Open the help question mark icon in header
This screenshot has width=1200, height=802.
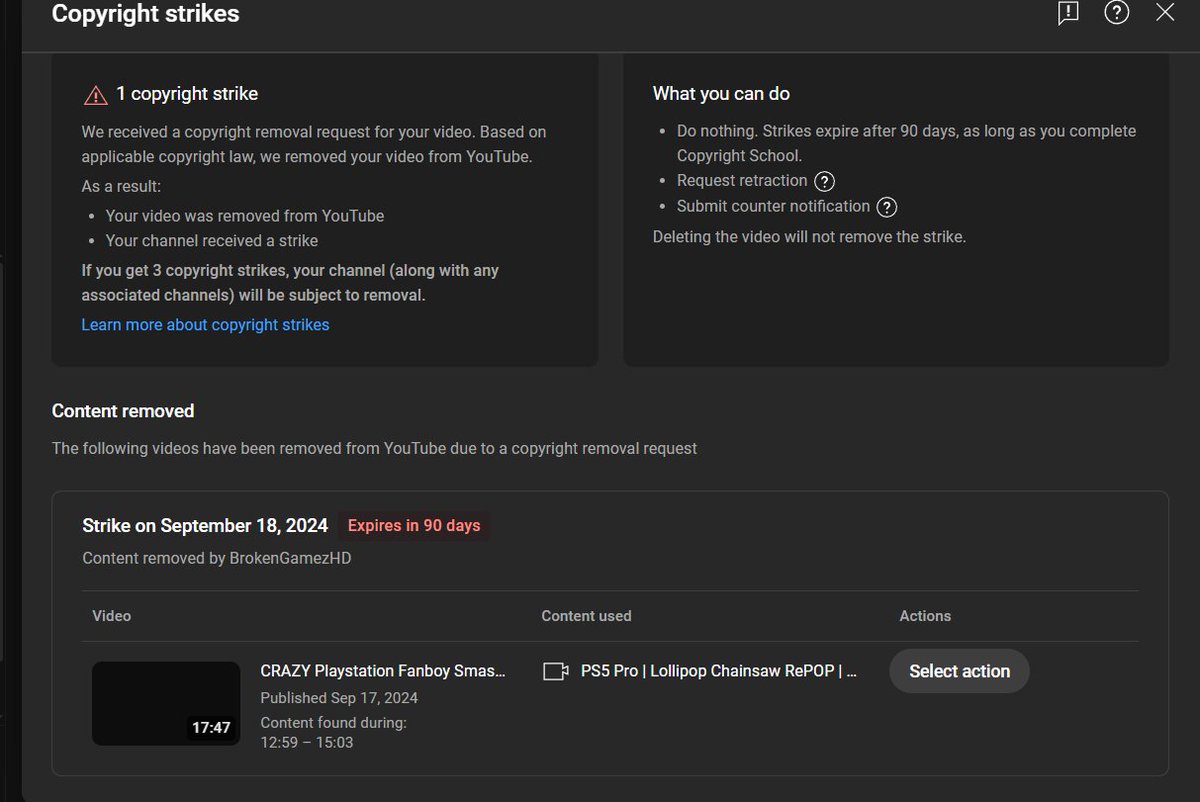pyautogui.click(x=1116, y=12)
